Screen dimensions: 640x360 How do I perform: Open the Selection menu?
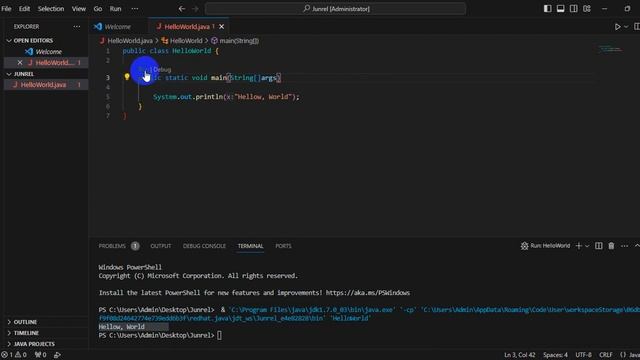[x=51, y=9]
